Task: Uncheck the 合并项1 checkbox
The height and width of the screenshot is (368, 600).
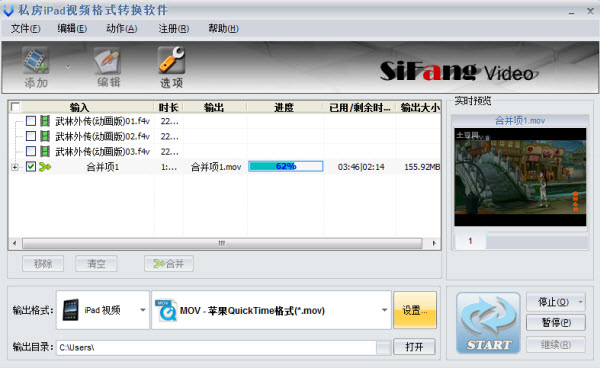Action: click(x=31, y=167)
